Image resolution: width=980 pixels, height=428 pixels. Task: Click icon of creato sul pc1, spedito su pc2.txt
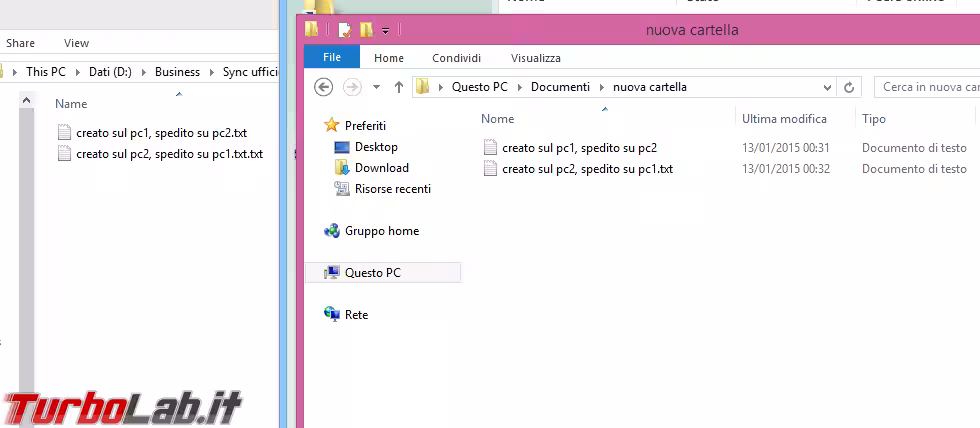64,132
